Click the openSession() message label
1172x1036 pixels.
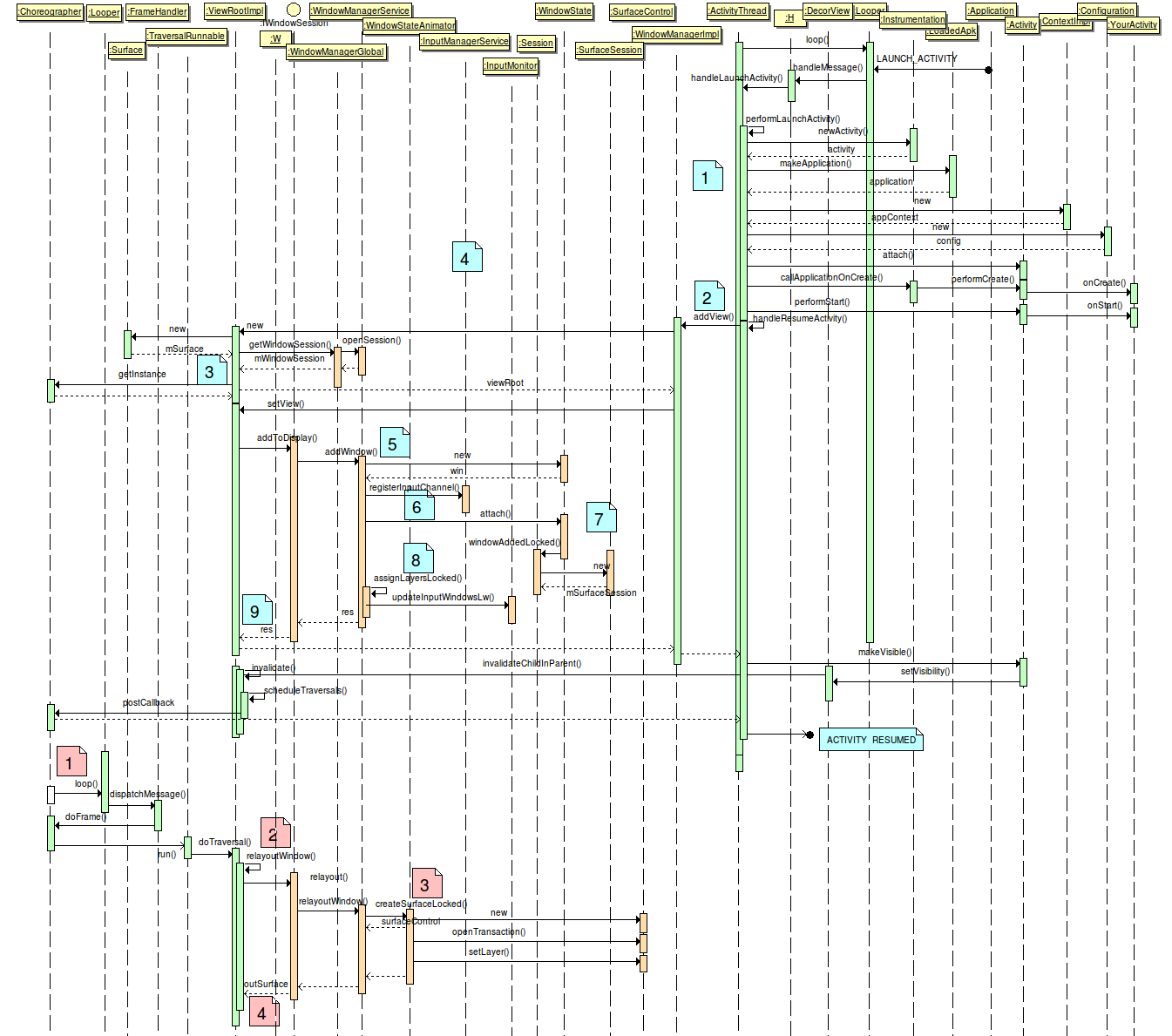click(x=371, y=341)
